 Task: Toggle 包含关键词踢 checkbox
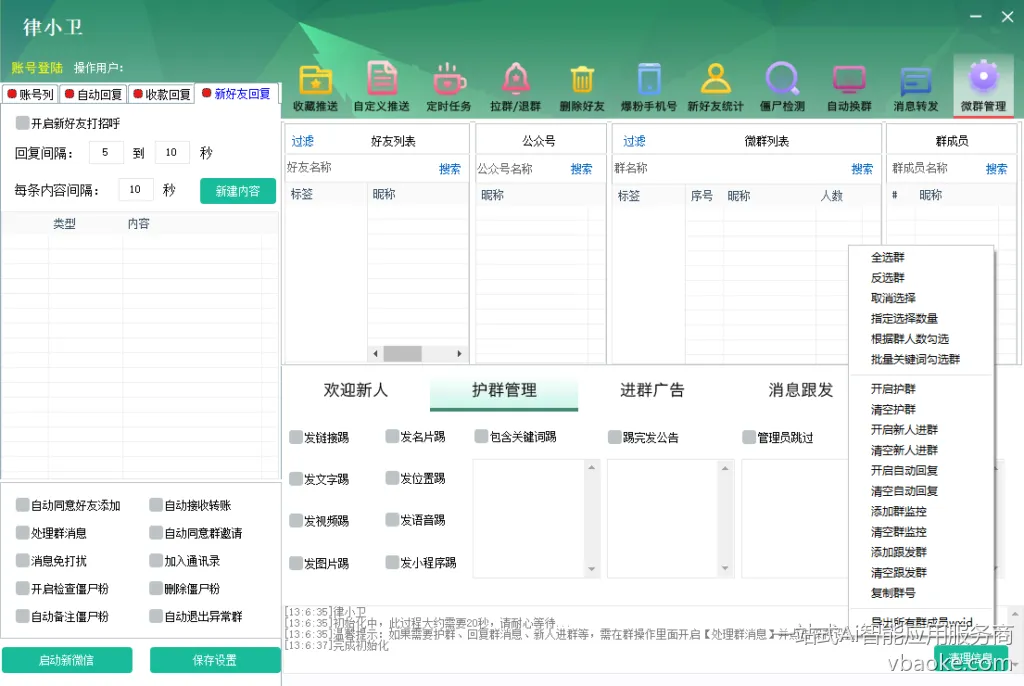coord(481,436)
